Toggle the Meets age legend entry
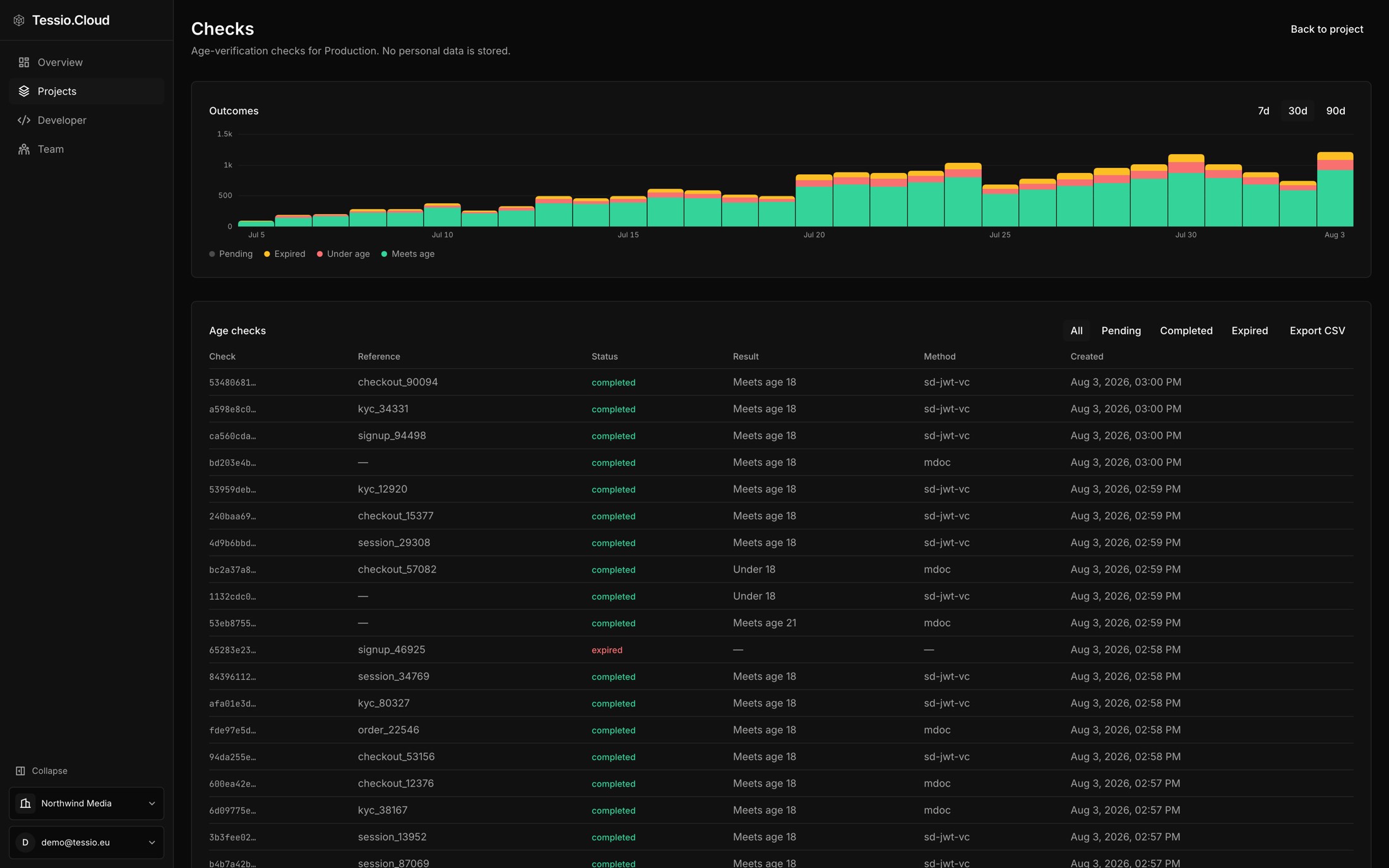Viewport: 1389px width, 868px height. point(408,254)
